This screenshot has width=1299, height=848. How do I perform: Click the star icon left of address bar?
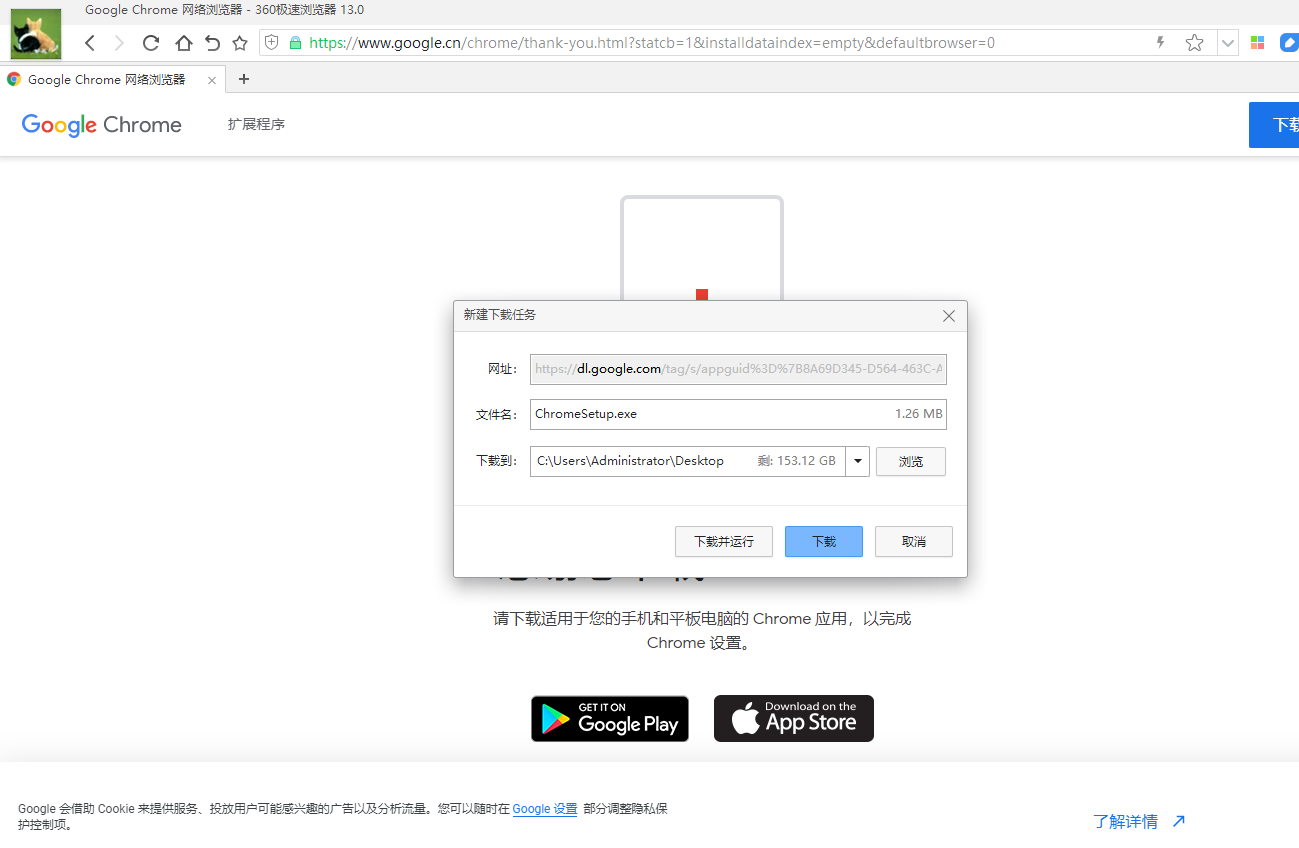click(x=240, y=43)
